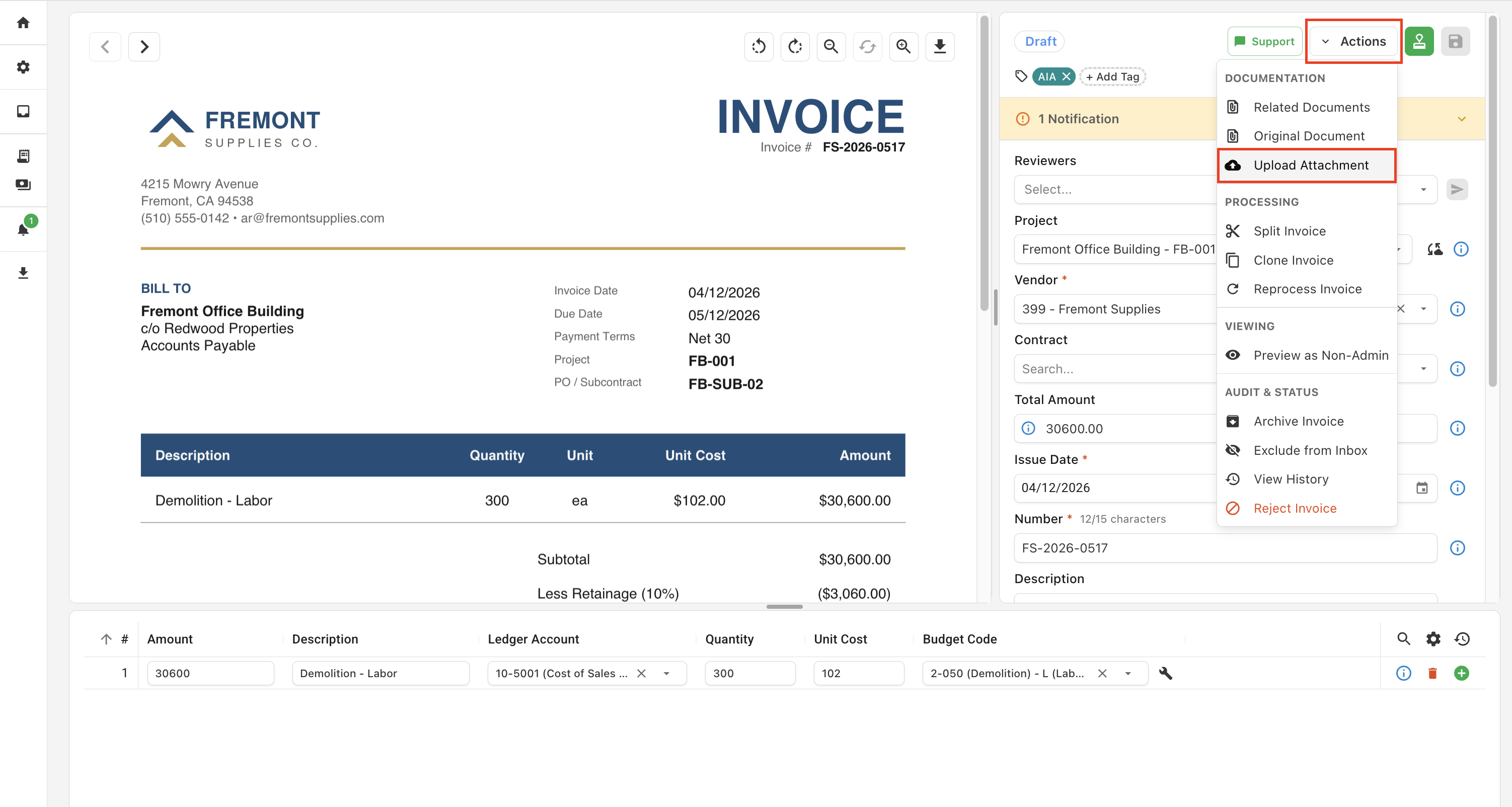The width and height of the screenshot is (1512, 807).
Task: Select Original Document from menu
Action: point(1307,135)
